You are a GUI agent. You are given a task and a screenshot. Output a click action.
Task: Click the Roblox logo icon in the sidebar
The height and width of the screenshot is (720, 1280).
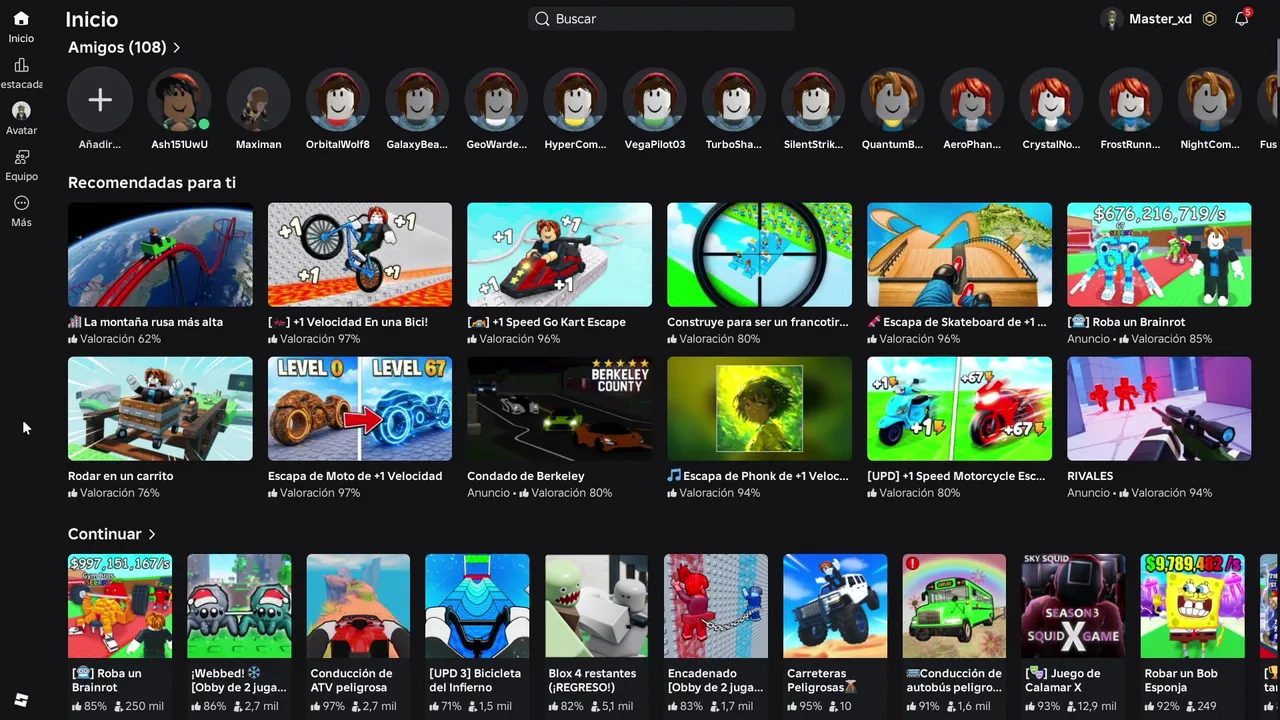click(22, 699)
